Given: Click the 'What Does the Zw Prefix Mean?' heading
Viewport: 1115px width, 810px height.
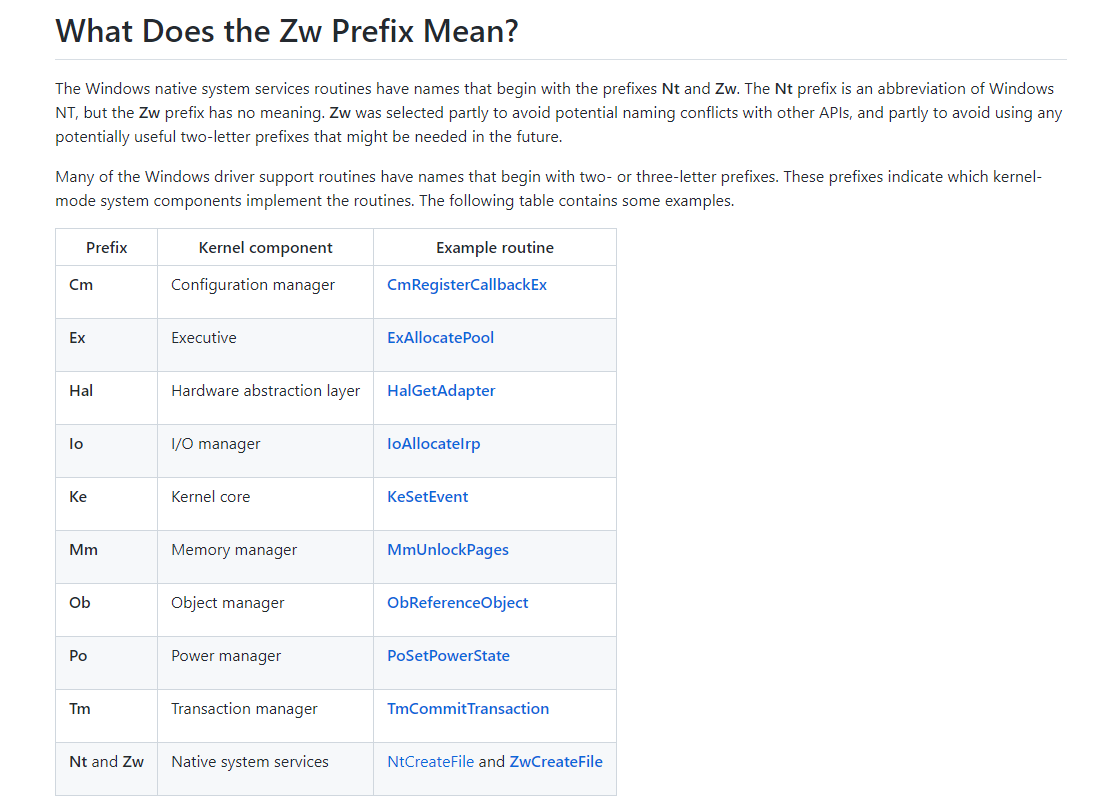Looking at the screenshot, I should tap(287, 31).
